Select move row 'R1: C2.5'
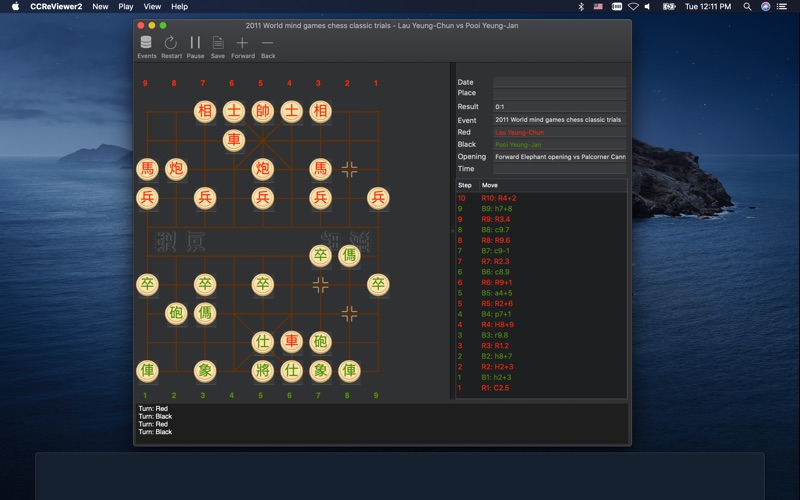The image size is (800, 500). coord(541,388)
